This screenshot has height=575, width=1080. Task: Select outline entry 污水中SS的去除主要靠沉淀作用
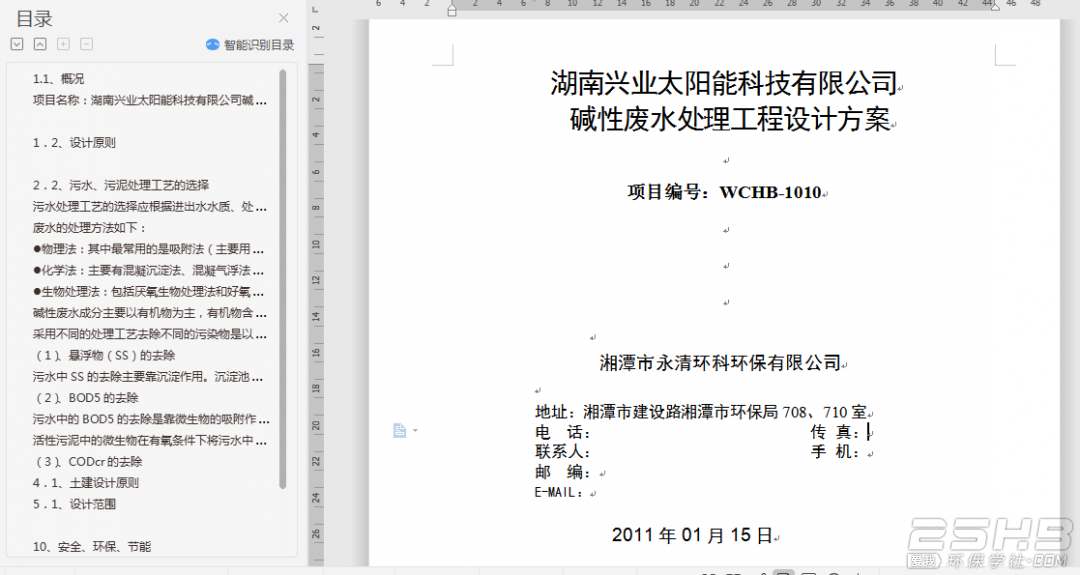point(147,377)
